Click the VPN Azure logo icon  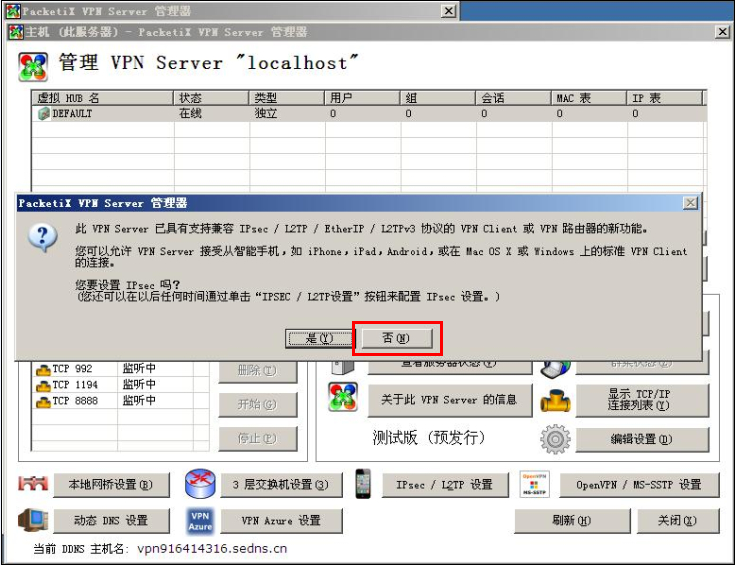coord(200,520)
